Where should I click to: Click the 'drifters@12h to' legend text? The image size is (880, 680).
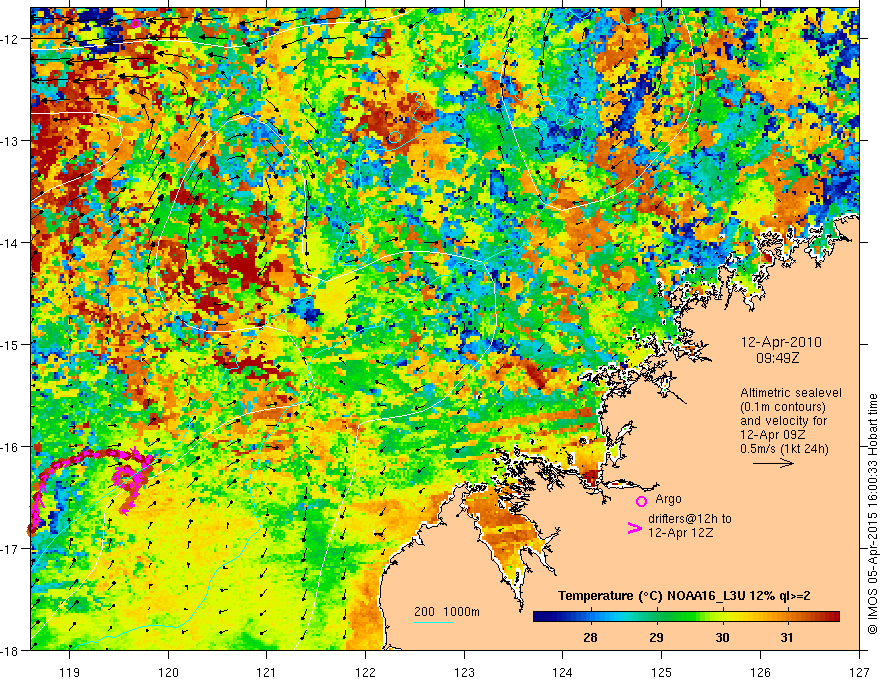tap(690, 519)
